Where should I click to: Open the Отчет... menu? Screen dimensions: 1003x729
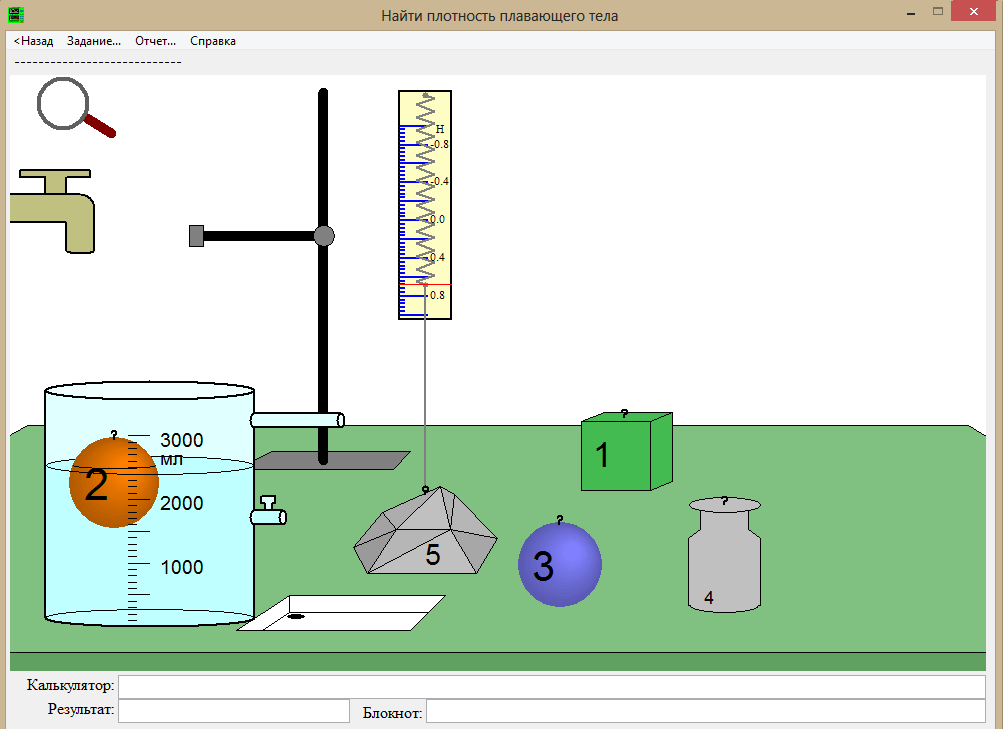(155, 41)
